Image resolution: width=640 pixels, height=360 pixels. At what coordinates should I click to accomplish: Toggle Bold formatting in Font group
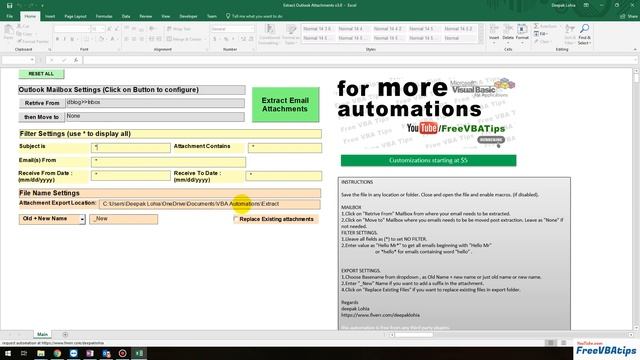click(57, 39)
